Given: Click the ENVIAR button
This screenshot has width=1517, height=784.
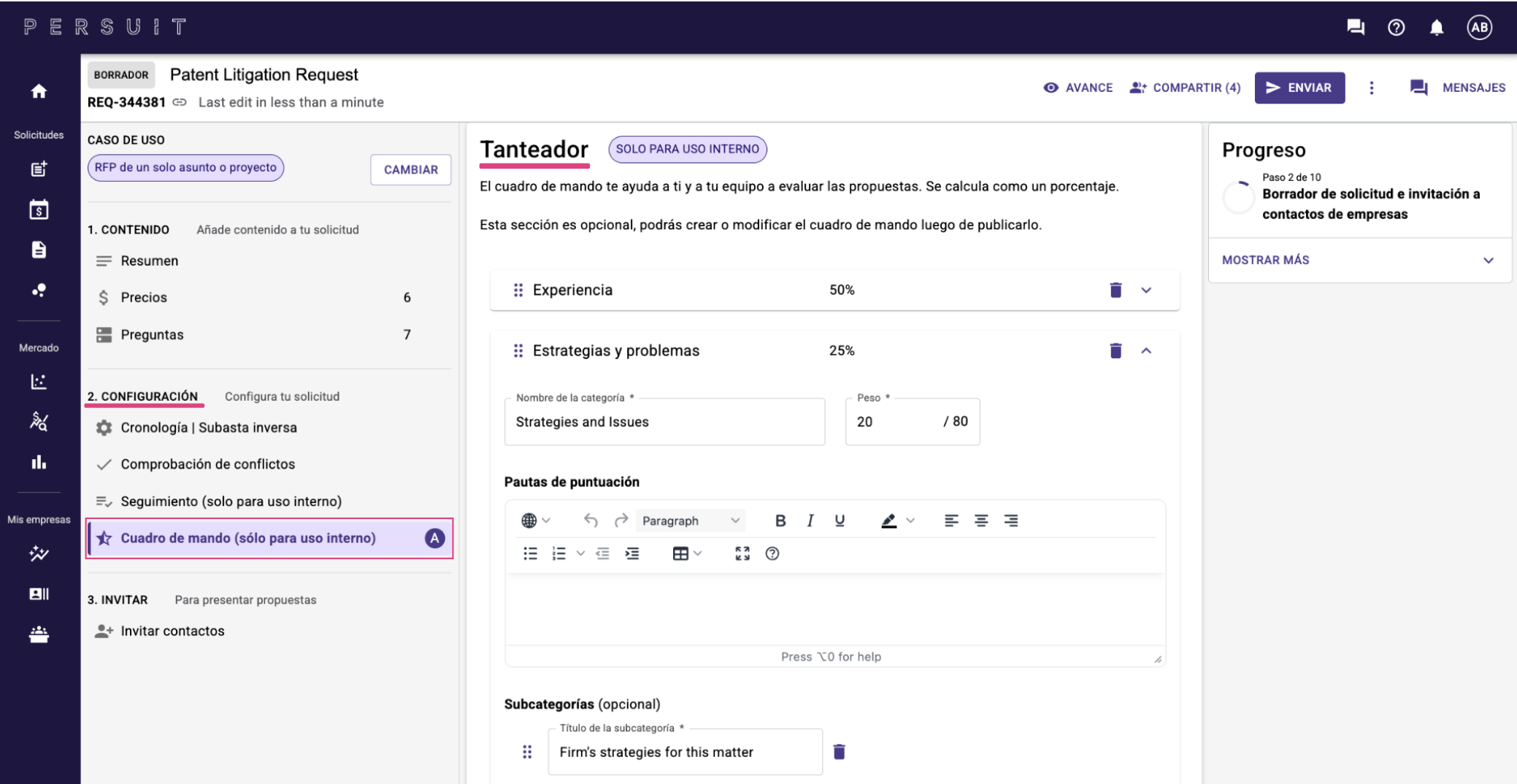Looking at the screenshot, I should [1299, 88].
